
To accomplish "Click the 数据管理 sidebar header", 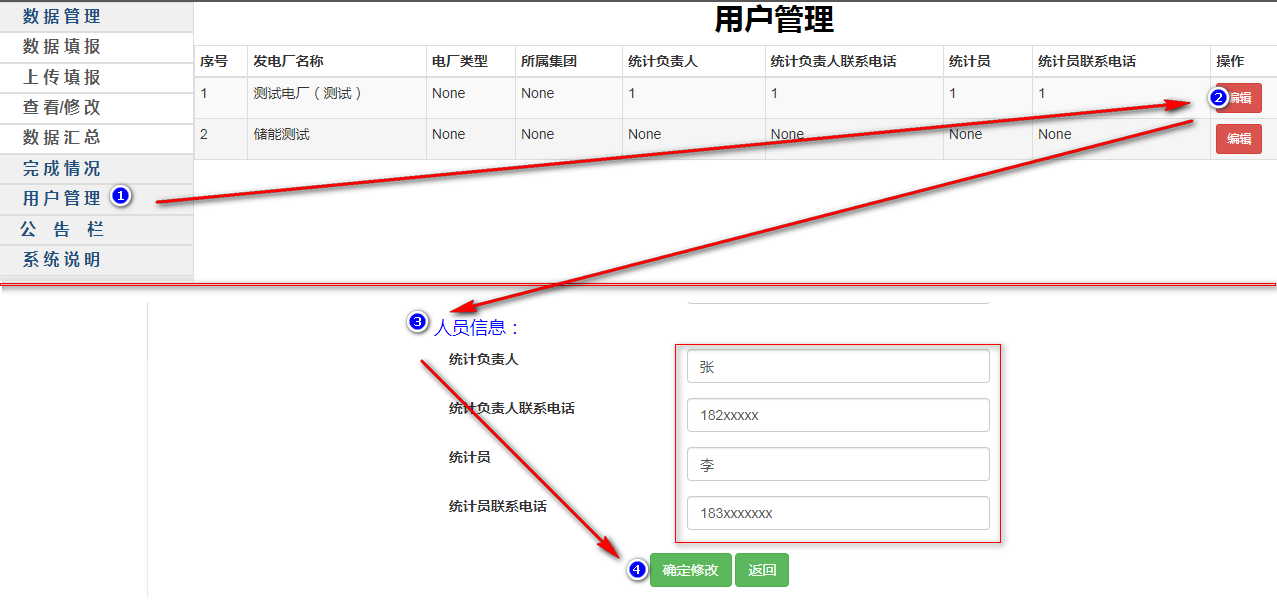I will point(62,16).
